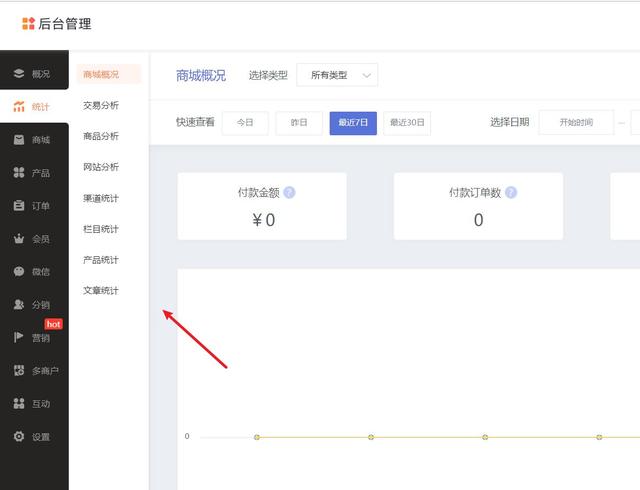Click the 开始时间 start date field

click(x=576, y=122)
